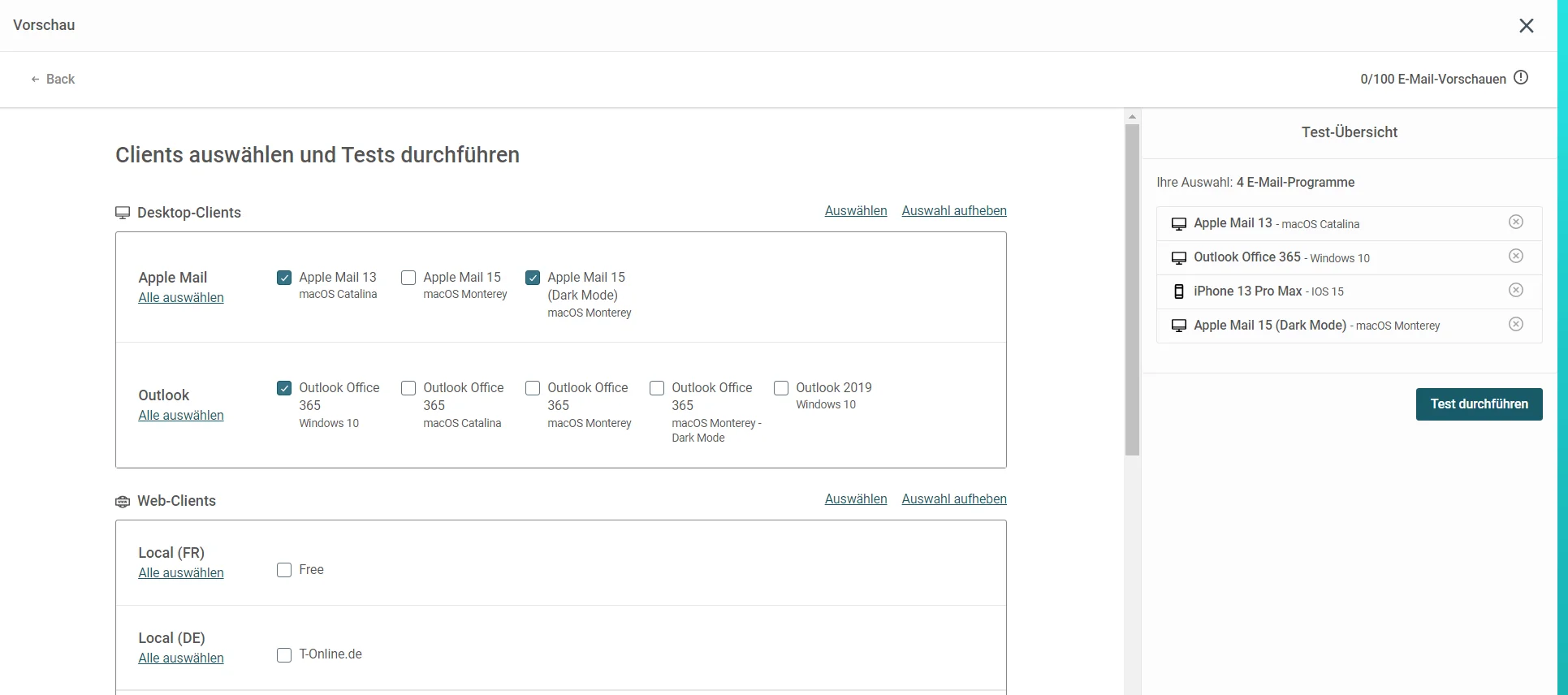Check Outlook Office 365 macOS Catalina
The image size is (1568, 695).
(408, 388)
